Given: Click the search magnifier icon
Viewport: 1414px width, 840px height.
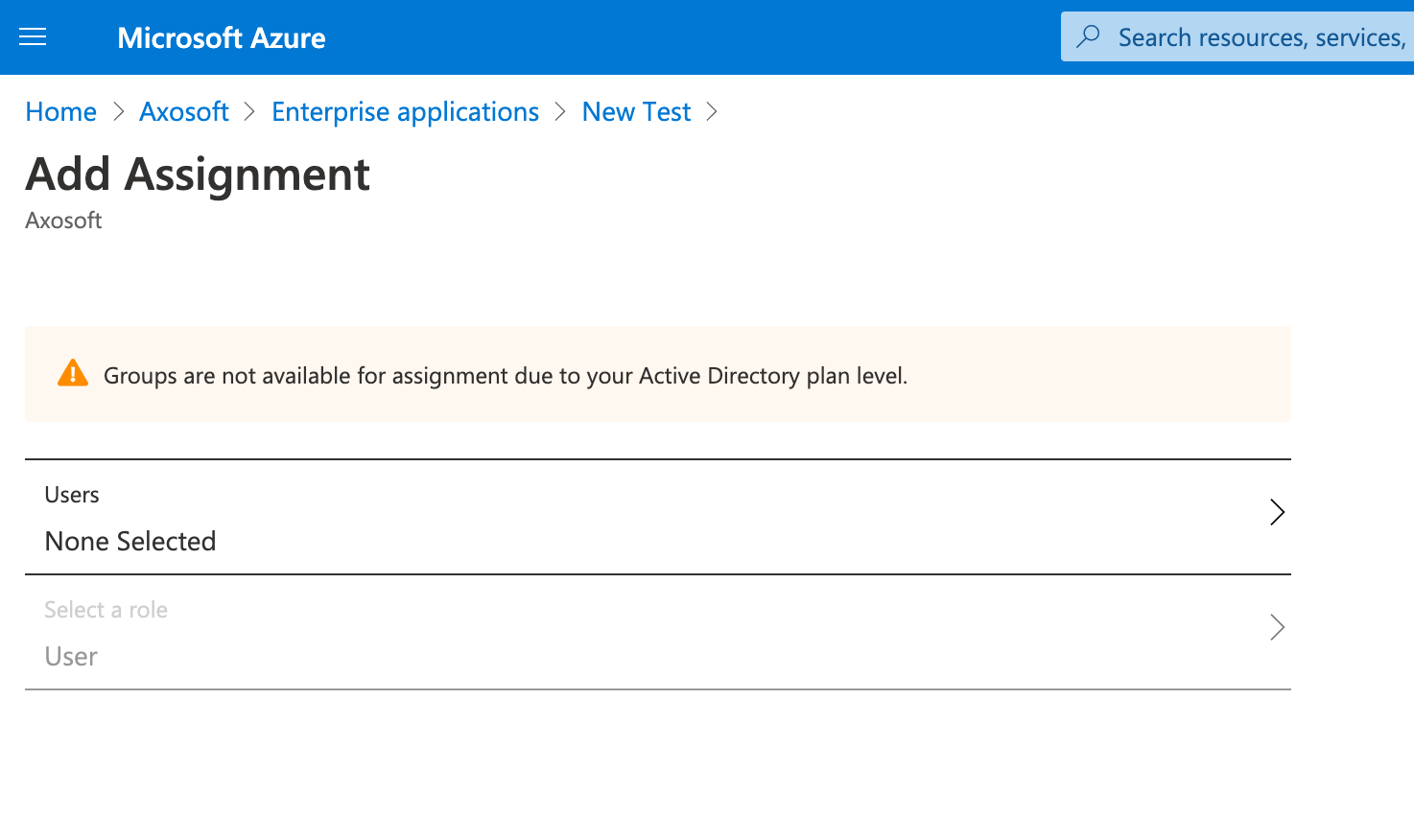Looking at the screenshot, I should click(x=1088, y=36).
